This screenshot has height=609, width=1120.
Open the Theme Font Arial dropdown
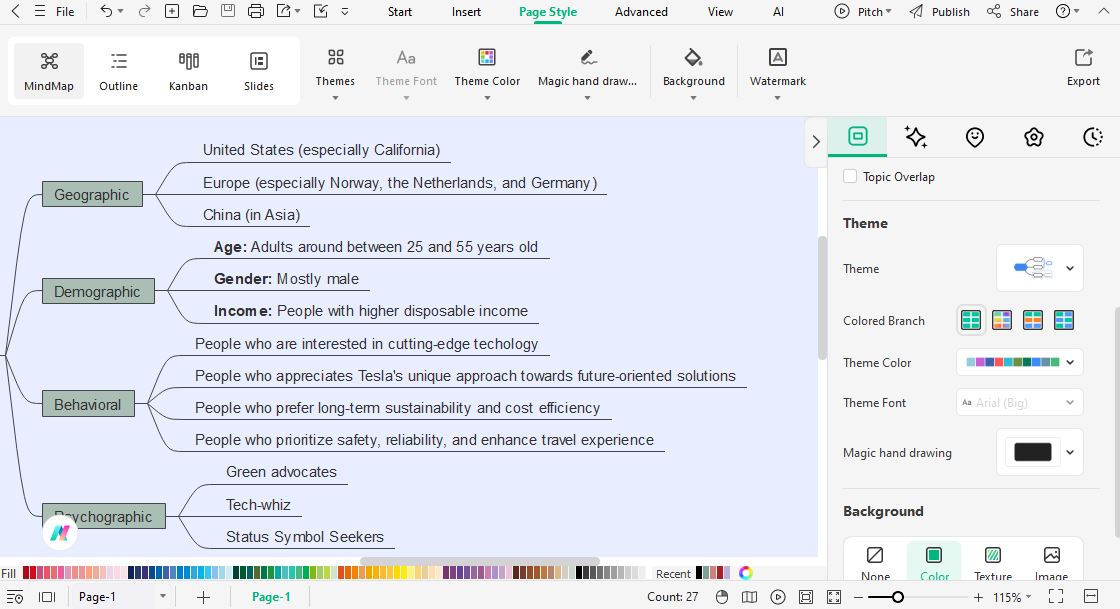1020,403
